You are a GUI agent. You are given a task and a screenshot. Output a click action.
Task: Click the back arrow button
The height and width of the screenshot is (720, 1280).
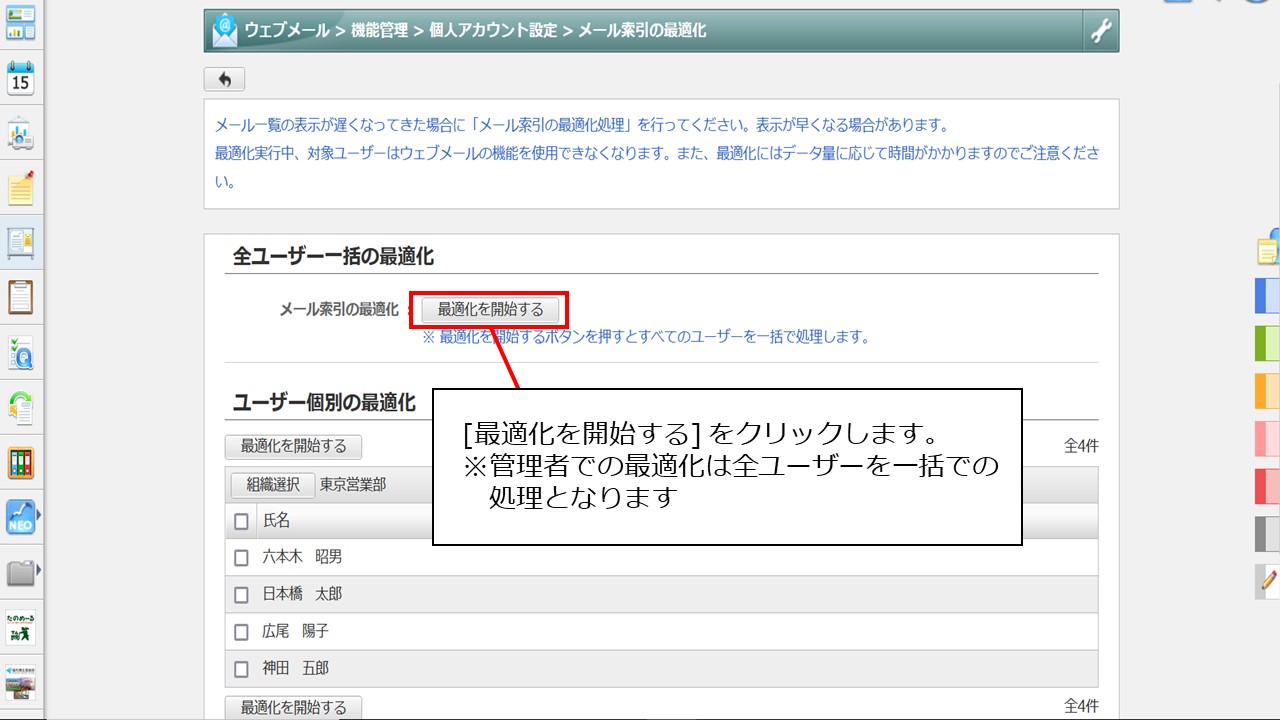224,80
